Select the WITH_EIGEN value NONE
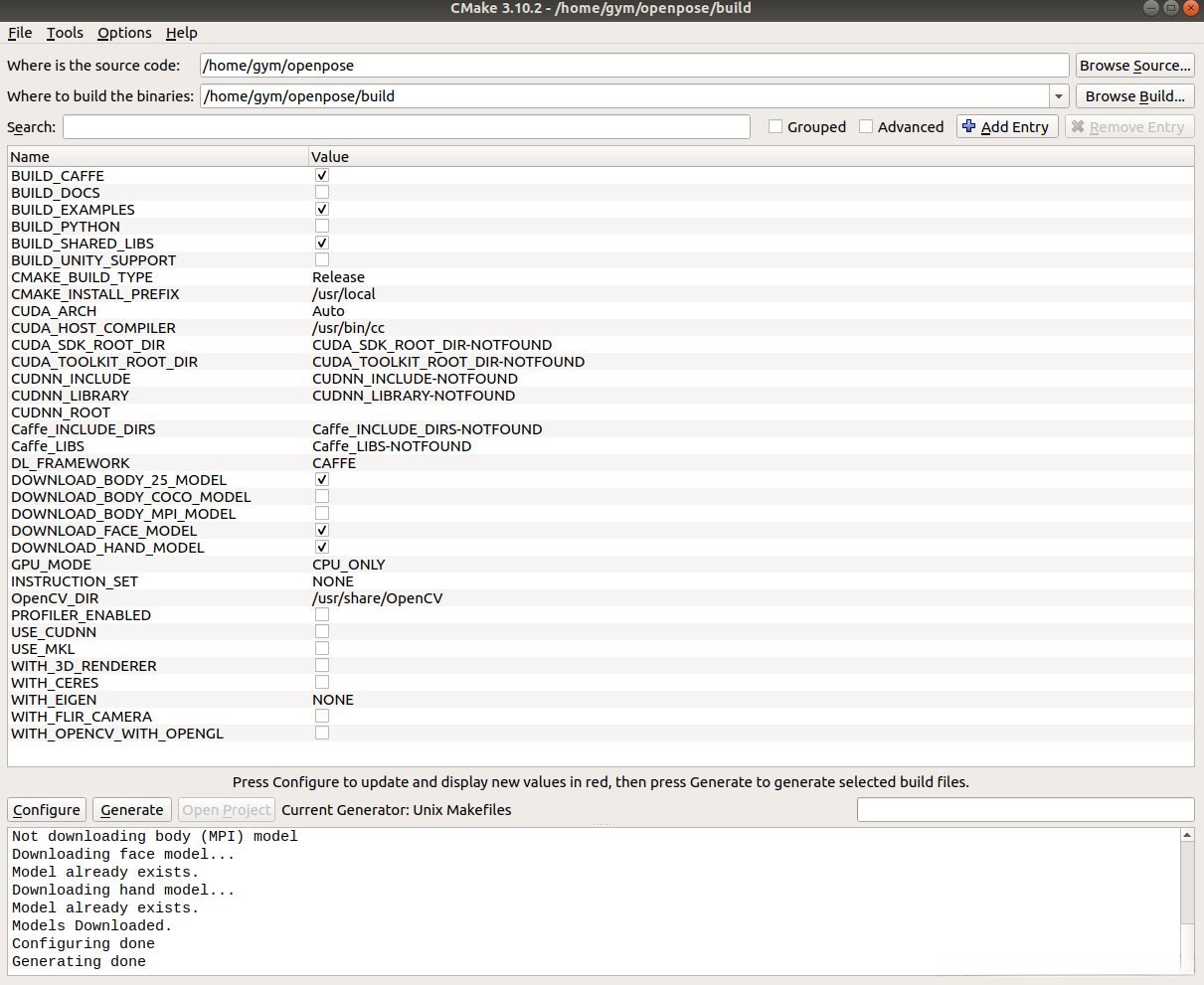This screenshot has width=1204, height=985. pyautogui.click(x=333, y=700)
